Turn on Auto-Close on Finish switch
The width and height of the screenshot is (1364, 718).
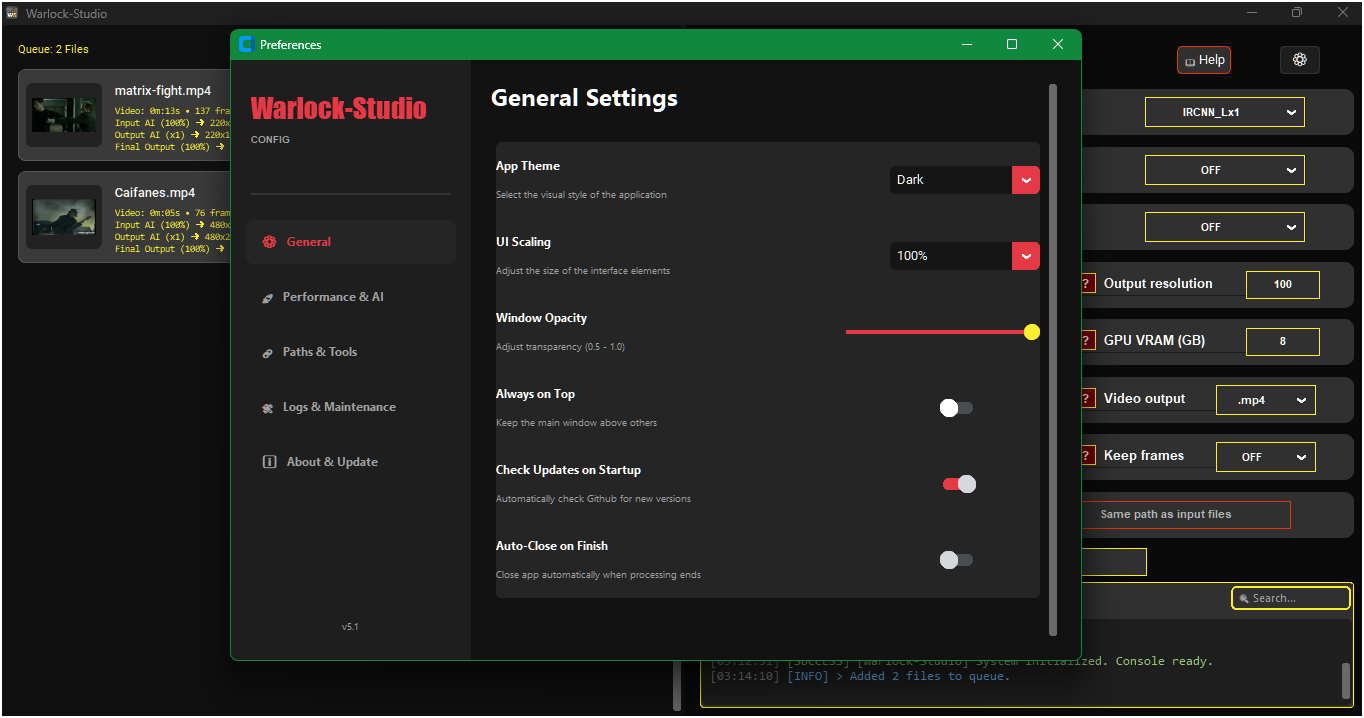tap(956, 560)
